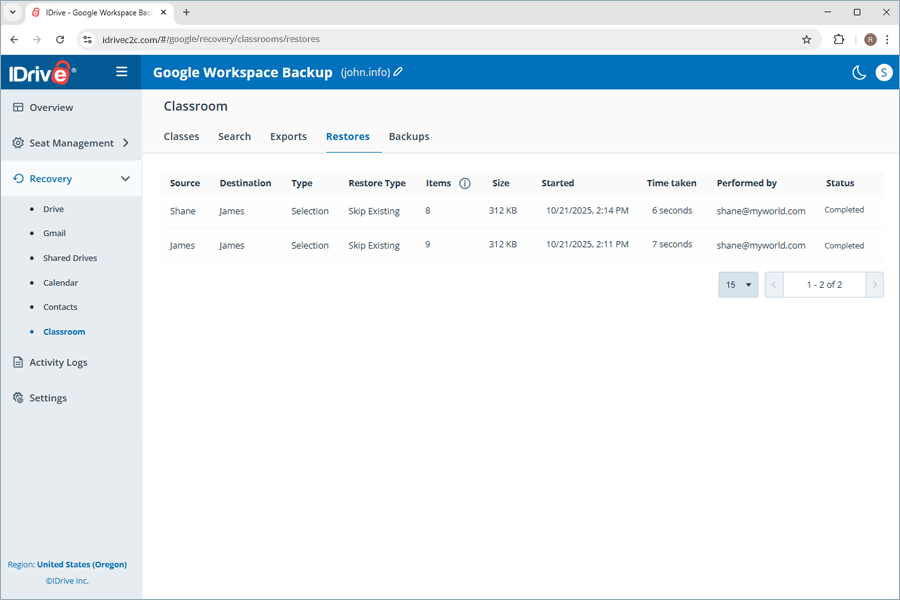The height and width of the screenshot is (600, 900).
Task: Click the Started column header
Action: 557,183
